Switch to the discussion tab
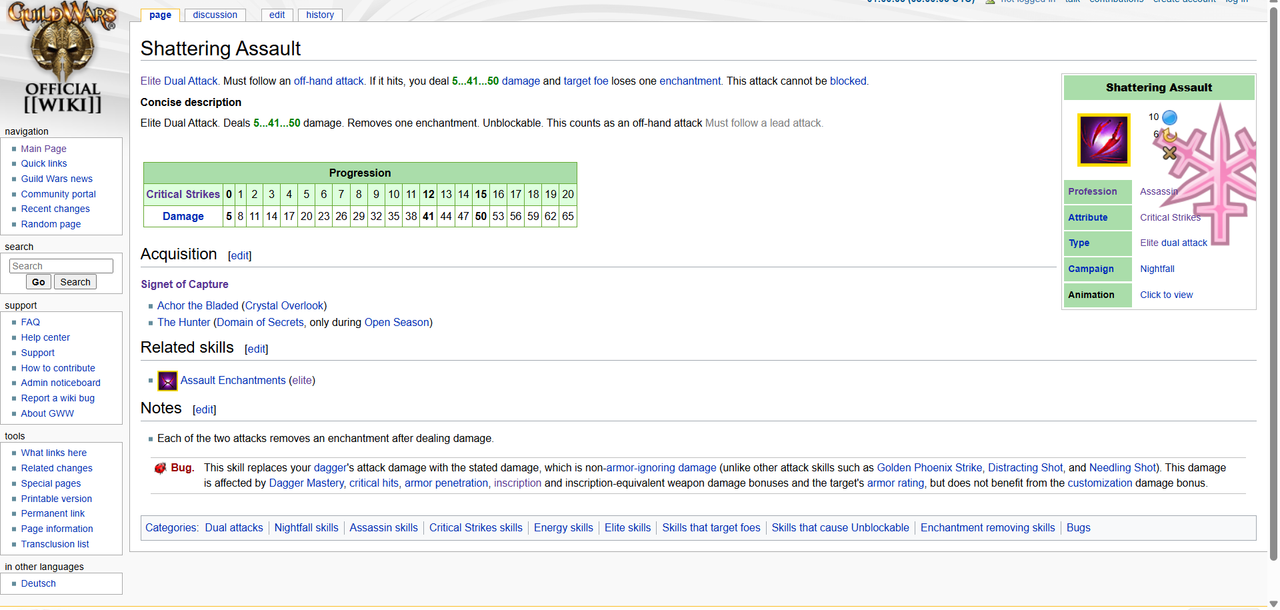The height and width of the screenshot is (610, 1280). click(215, 15)
